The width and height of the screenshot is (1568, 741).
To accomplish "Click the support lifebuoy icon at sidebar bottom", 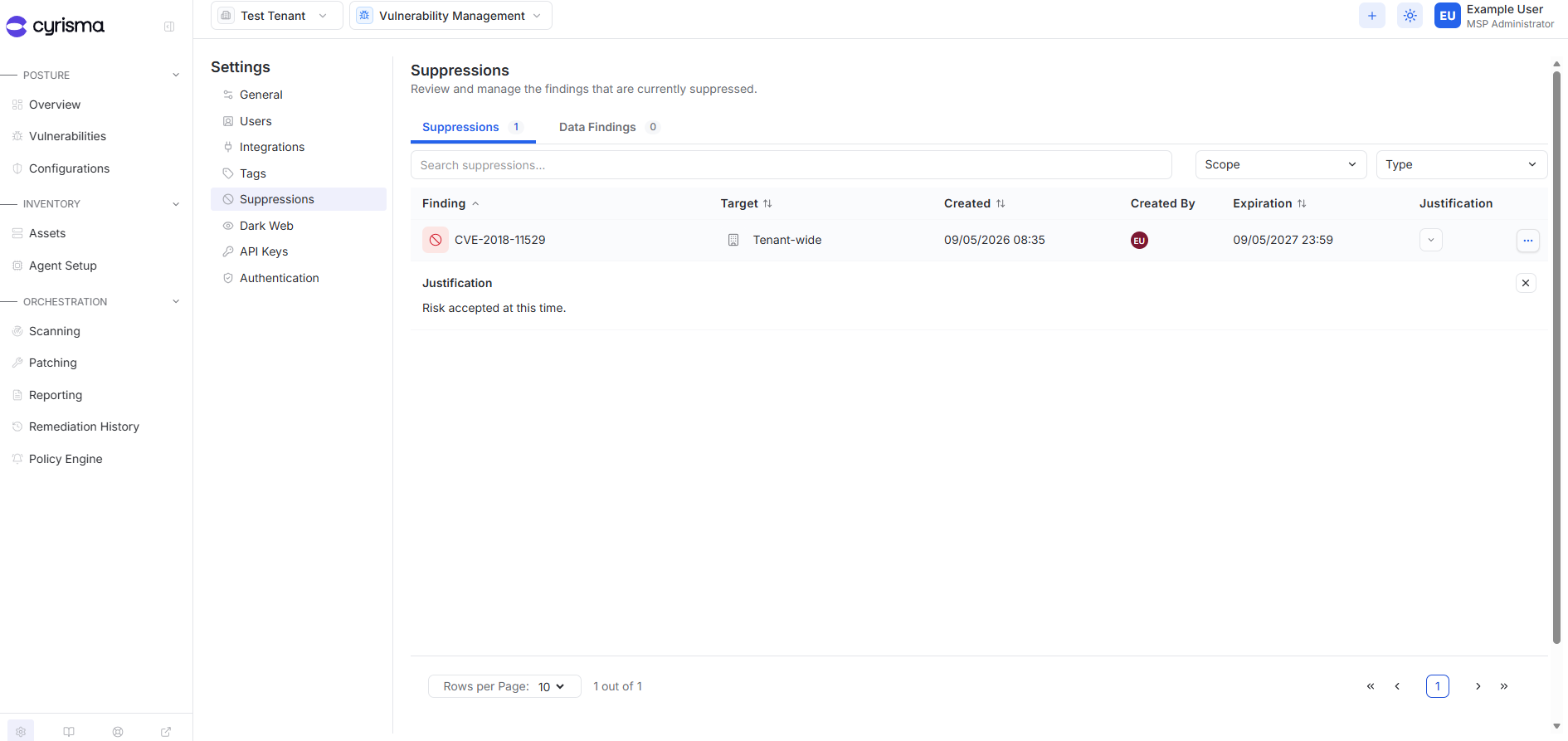I will tap(118, 731).
